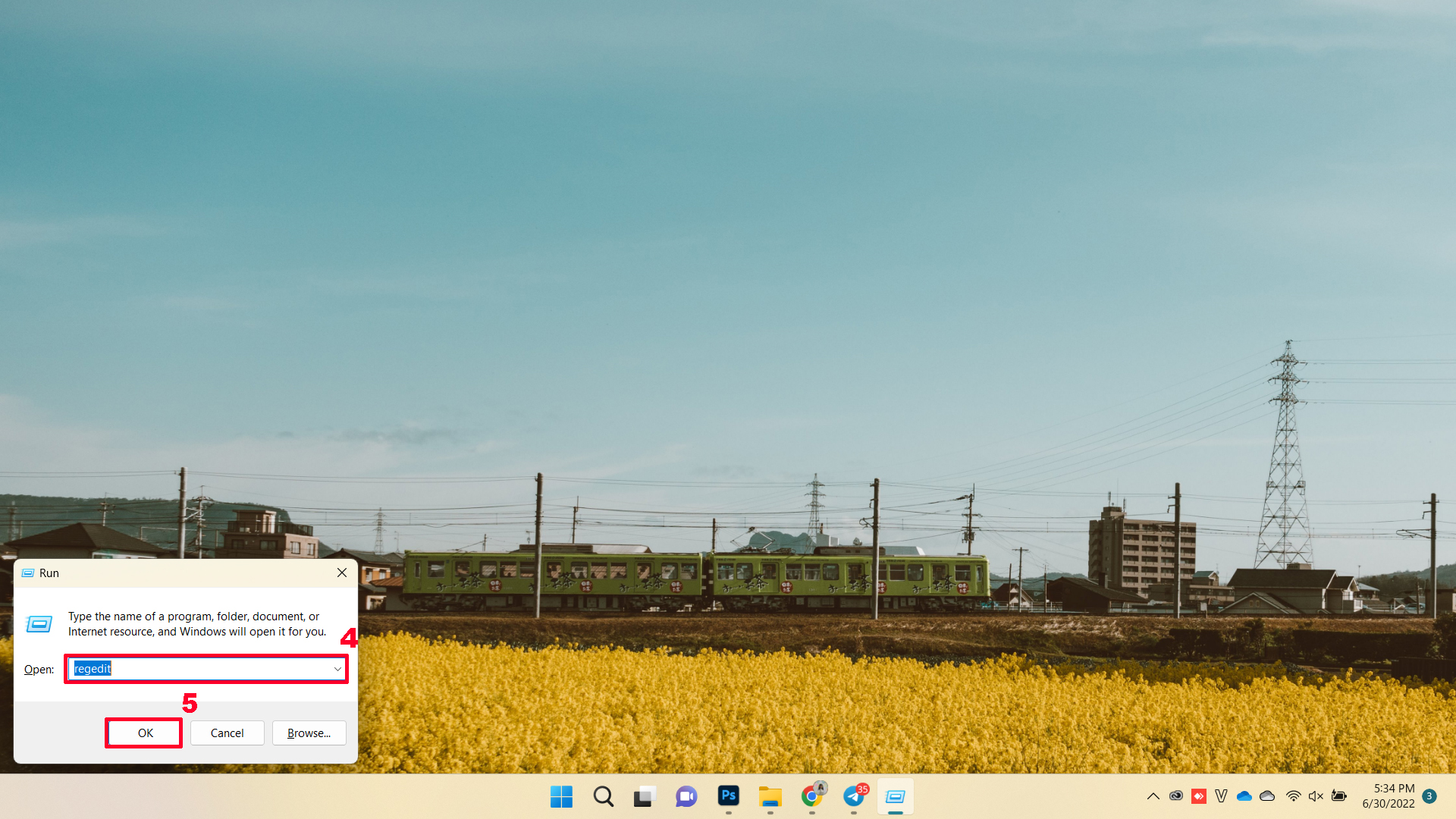
Task: Open notifications badge showing 3
Action: pyautogui.click(x=1429, y=796)
